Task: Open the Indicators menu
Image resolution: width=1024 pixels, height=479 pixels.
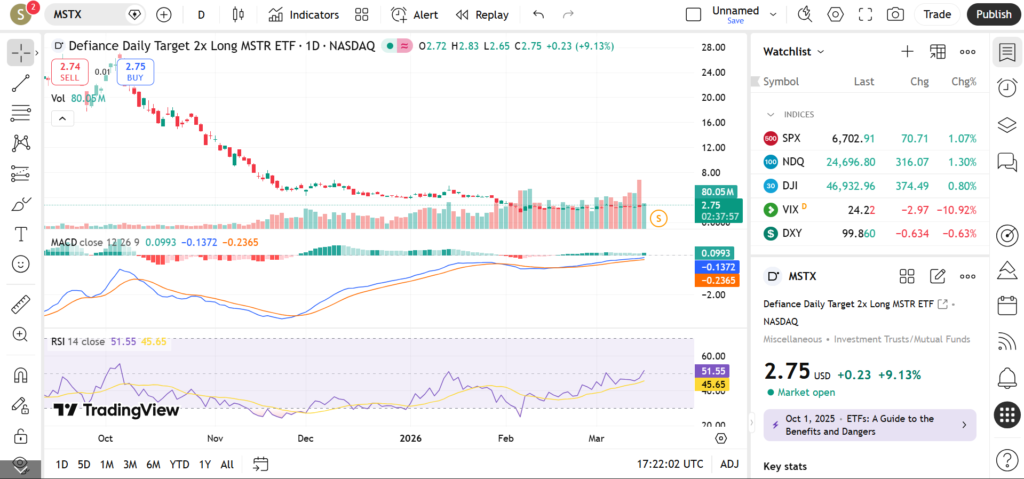Action: 303,15
